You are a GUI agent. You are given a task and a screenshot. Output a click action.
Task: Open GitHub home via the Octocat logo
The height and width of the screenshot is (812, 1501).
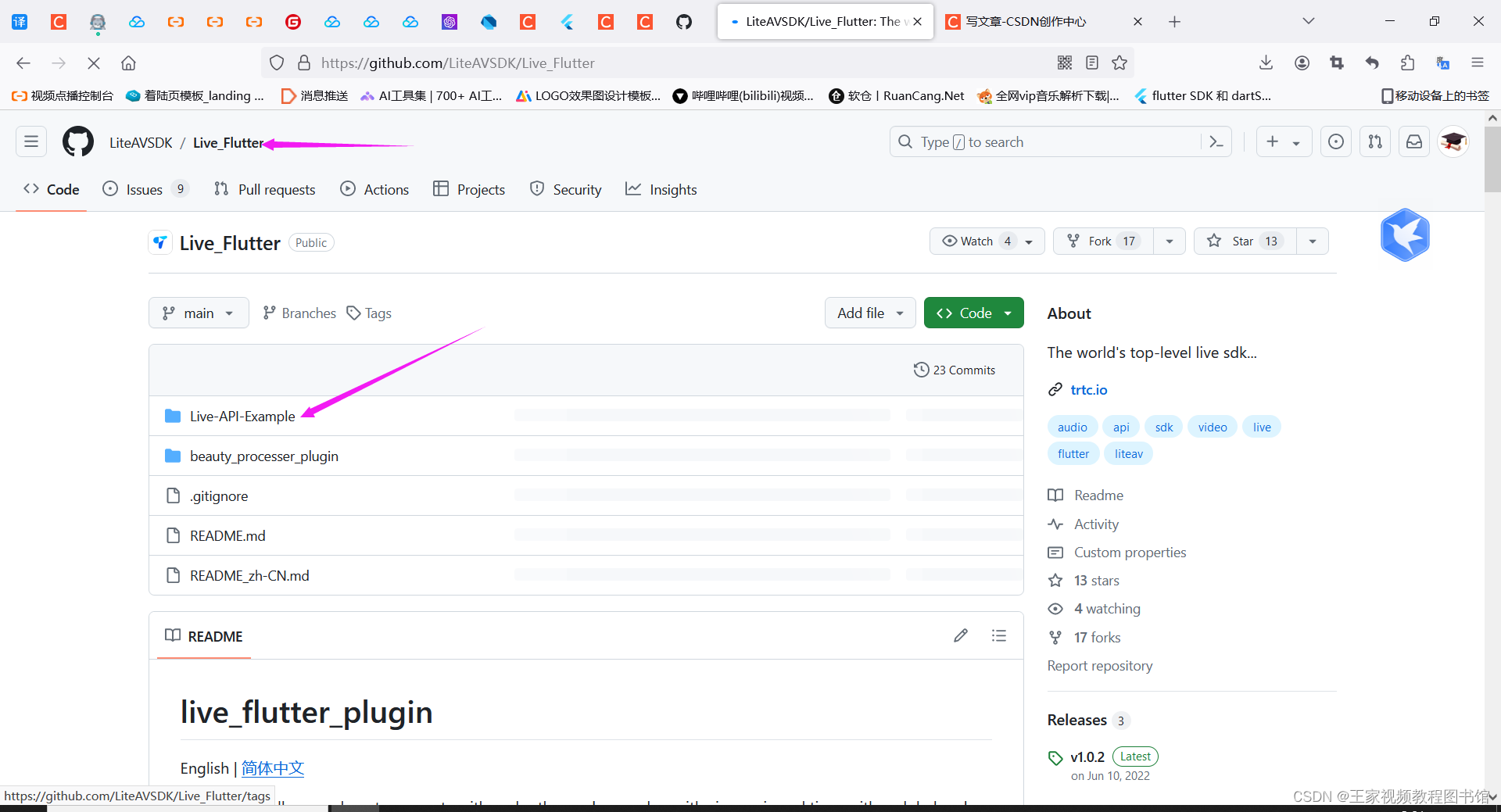click(77, 141)
